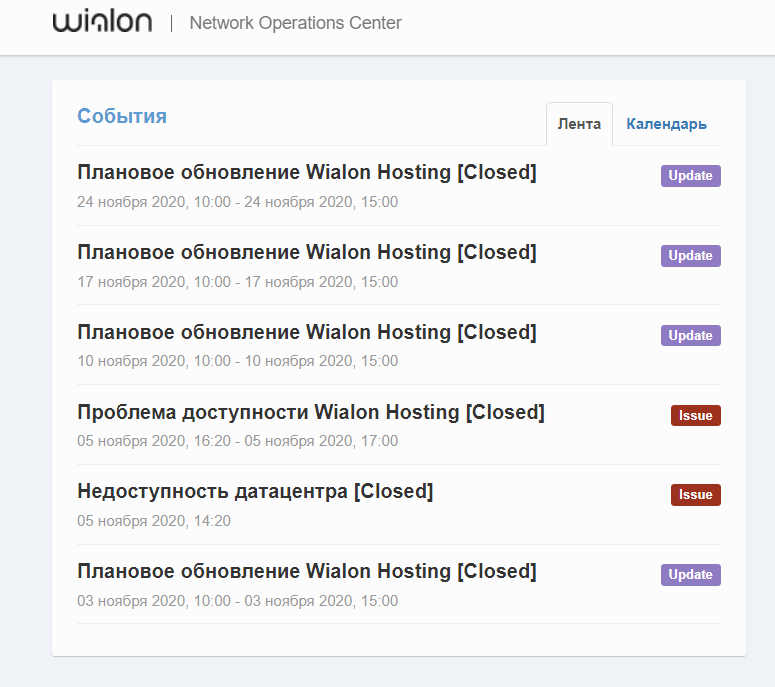This screenshot has width=775, height=687.
Task: Click Update badge for 03 ноября event
Action: pos(690,575)
